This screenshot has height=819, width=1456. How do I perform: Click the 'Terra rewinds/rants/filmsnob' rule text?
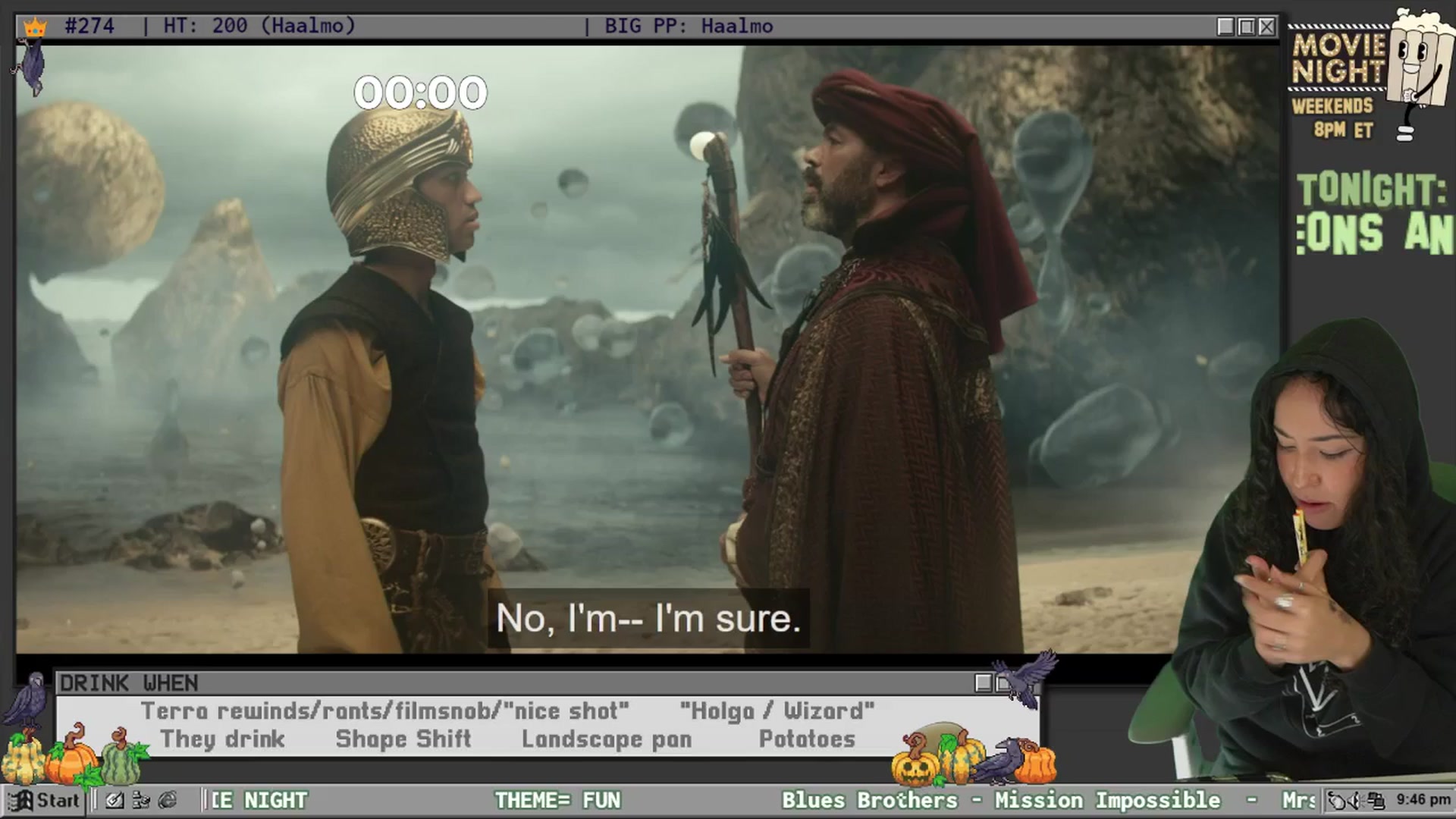pyautogui.click(x=318, y=711)
